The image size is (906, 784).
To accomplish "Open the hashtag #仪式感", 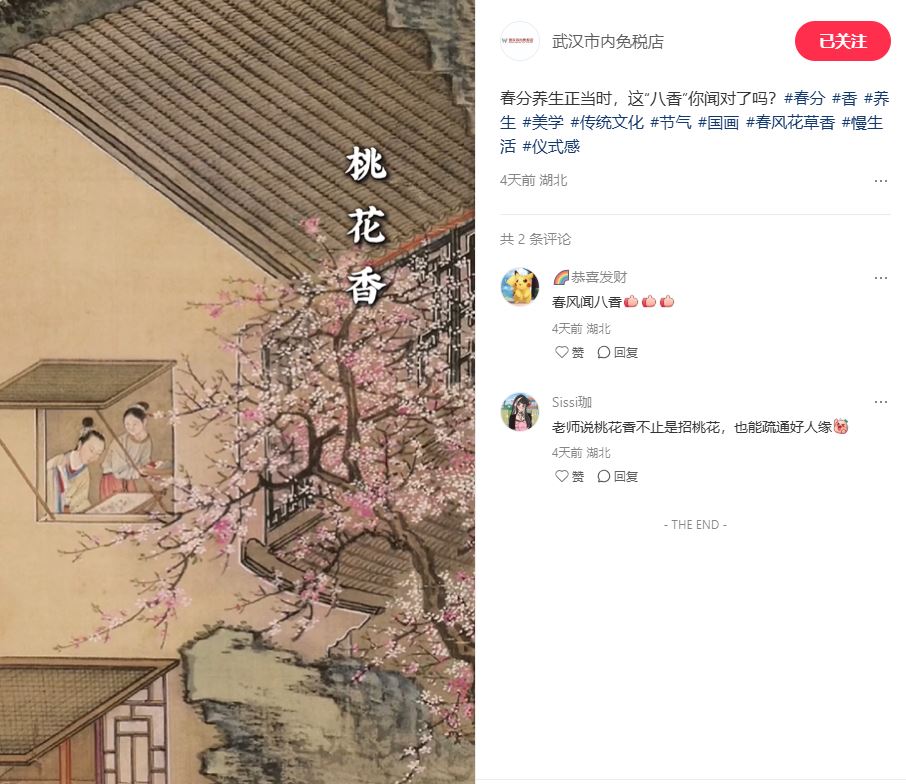I will point(551,147).
